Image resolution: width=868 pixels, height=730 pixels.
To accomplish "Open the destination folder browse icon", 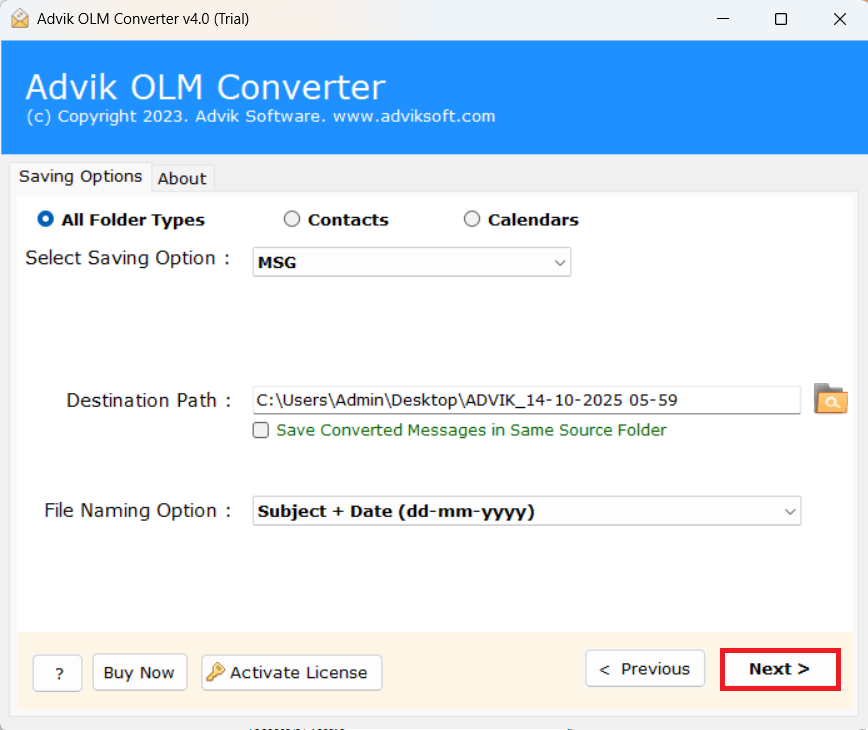I will click(830, 399).
